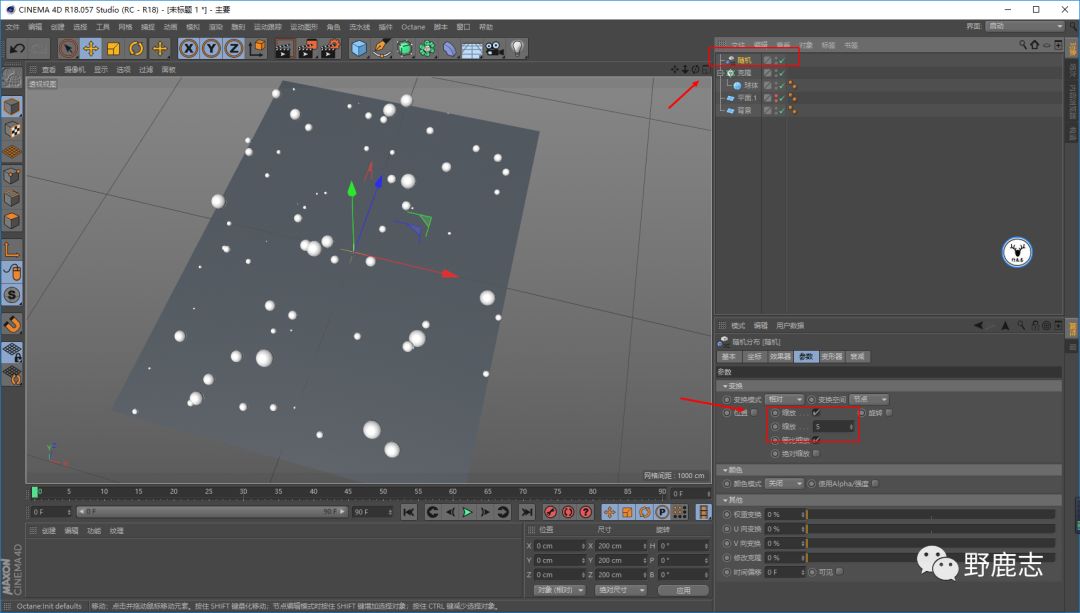Open the 变换模式 dropdown showing 相对
1080x613 pixels.
[784, 399]
